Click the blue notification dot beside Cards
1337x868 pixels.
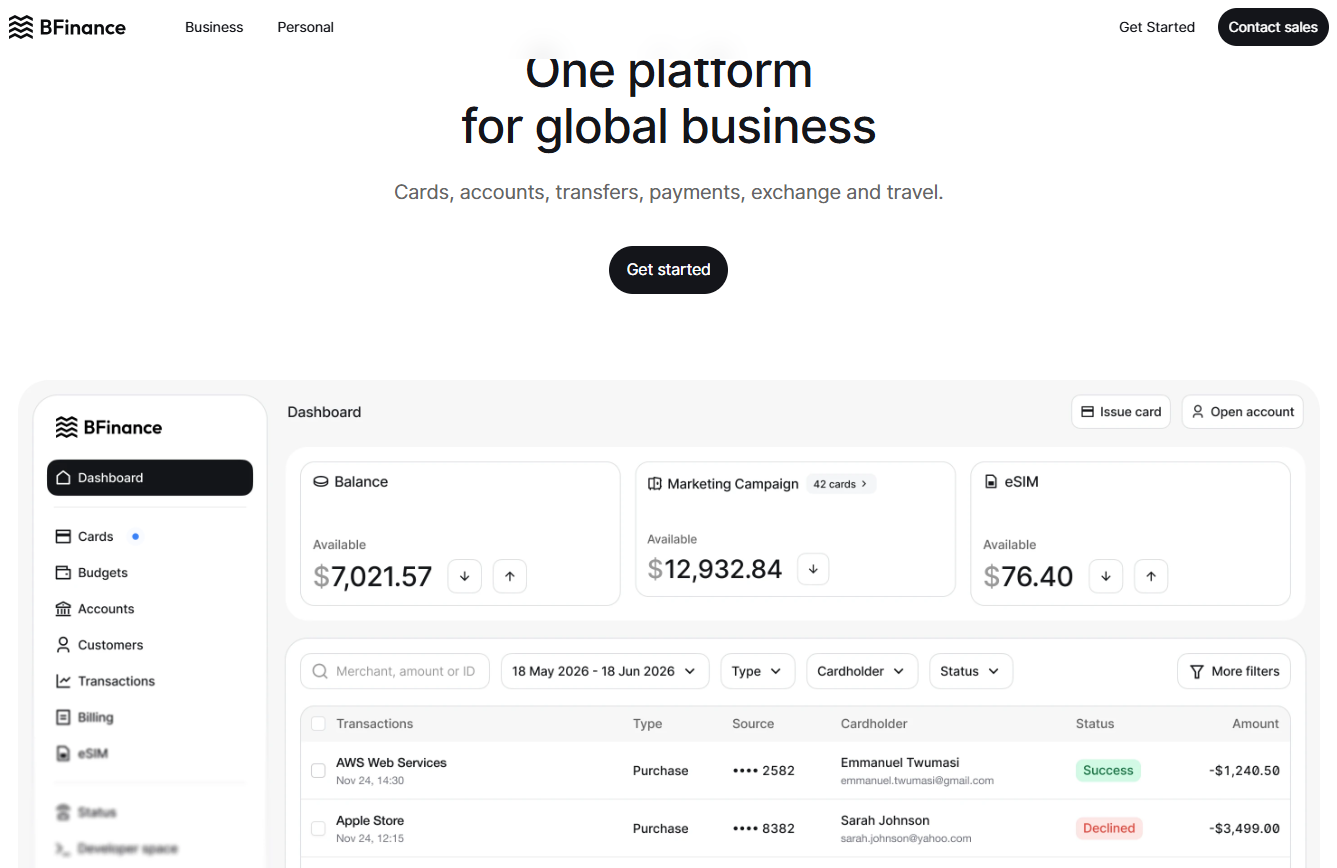click(135, 536)
